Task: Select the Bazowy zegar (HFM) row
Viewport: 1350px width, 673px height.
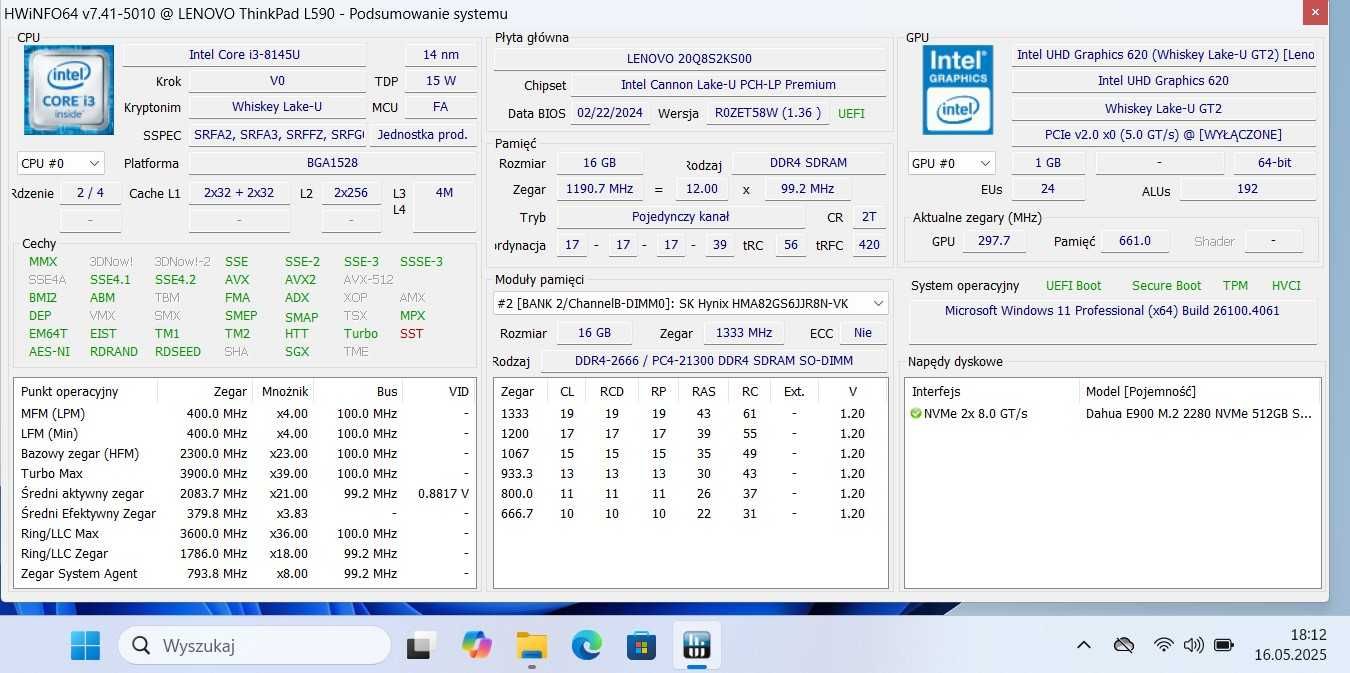Action: [245, 454]
